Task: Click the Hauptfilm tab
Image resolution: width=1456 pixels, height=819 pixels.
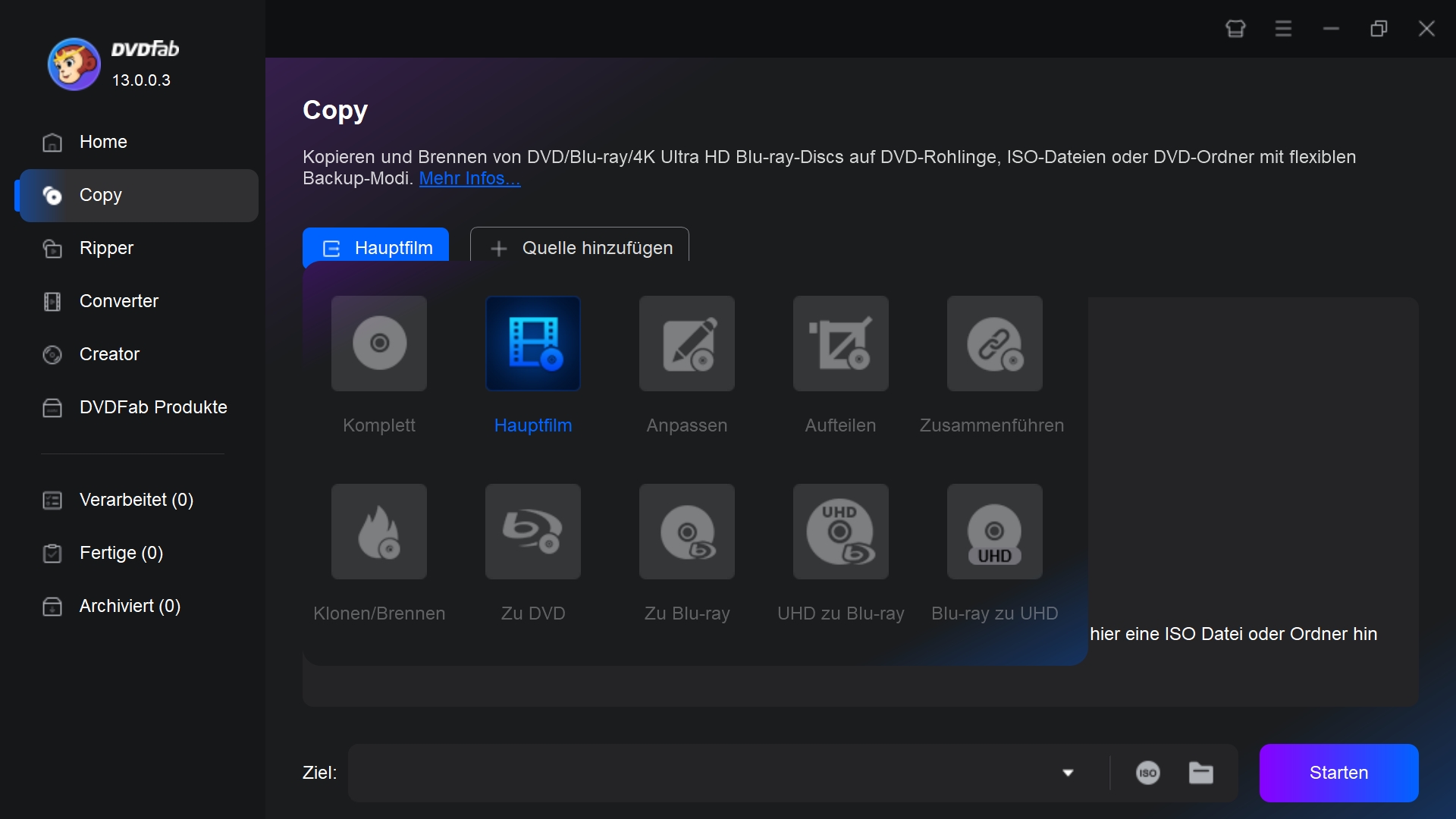Action: point(378,247)
